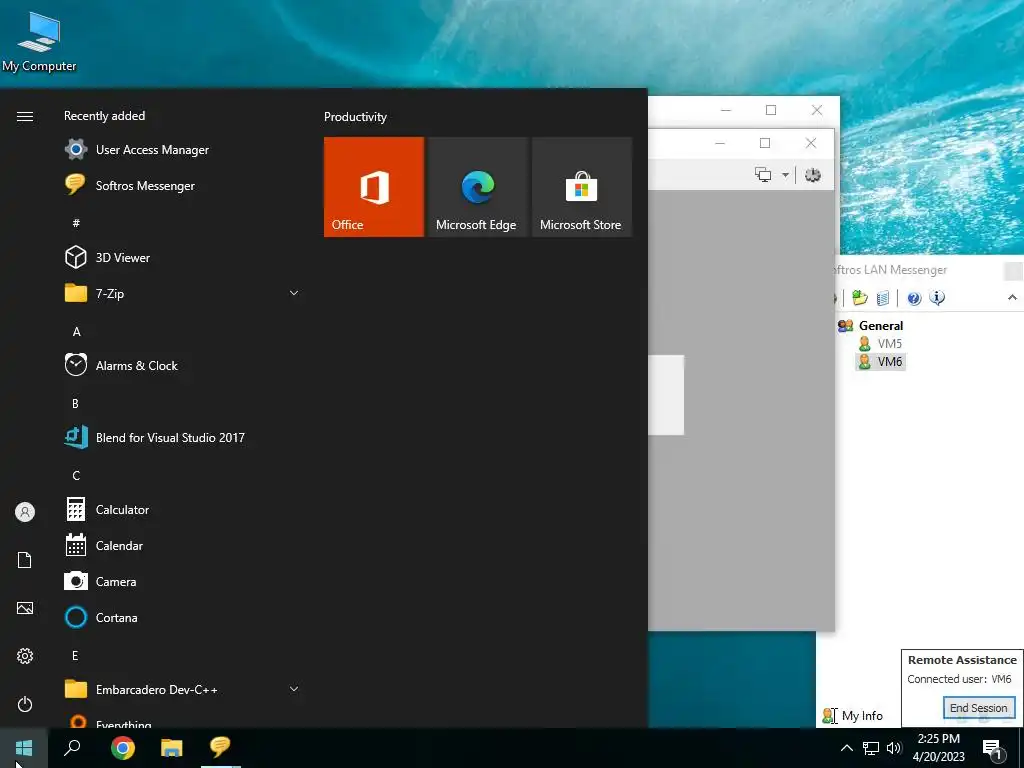The image size is (1024, 768).
Task: Click the Productivity group heading
Action: [x=355, y=117]
